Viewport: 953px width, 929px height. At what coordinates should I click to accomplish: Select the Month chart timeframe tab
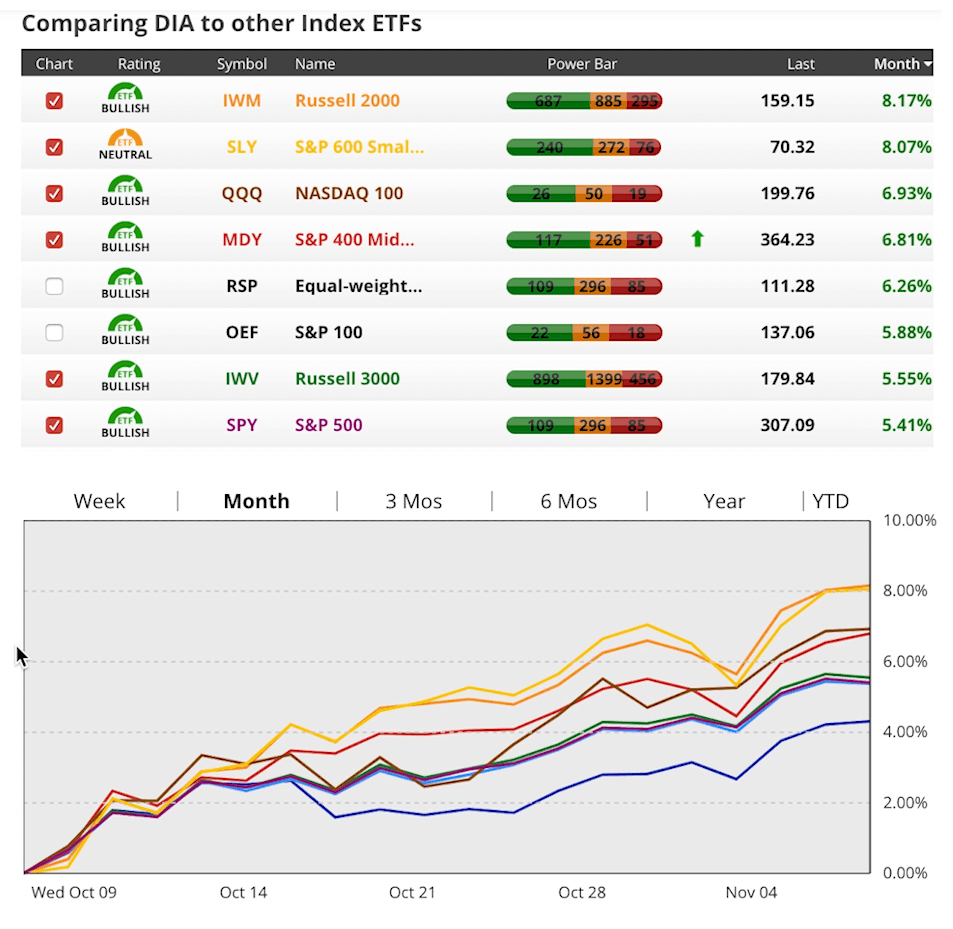pos(256,501)
